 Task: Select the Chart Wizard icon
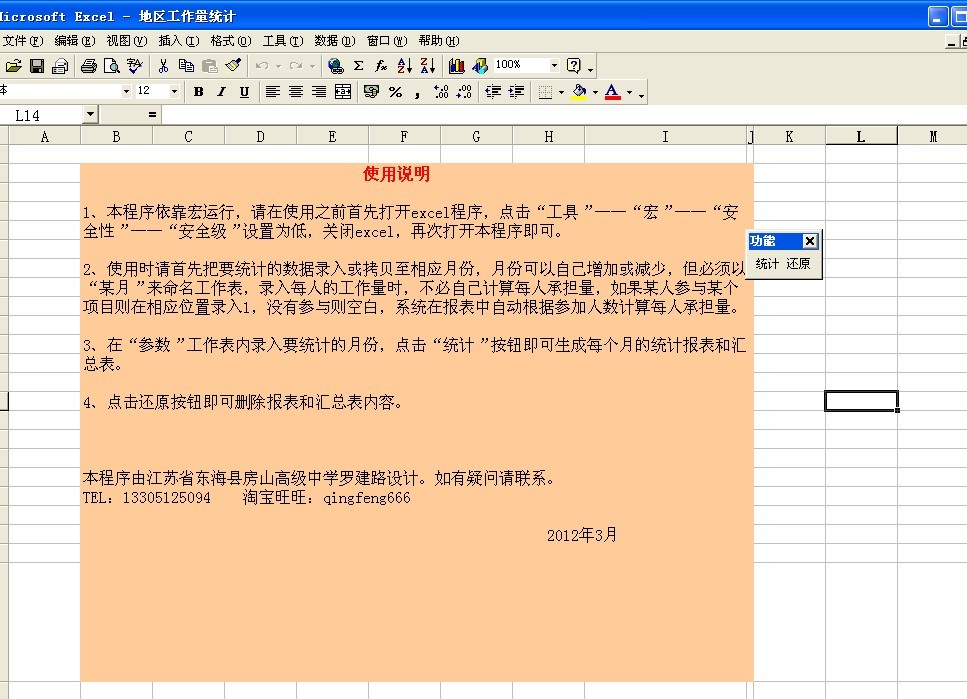pyautogui.click(x=456, y=65)
